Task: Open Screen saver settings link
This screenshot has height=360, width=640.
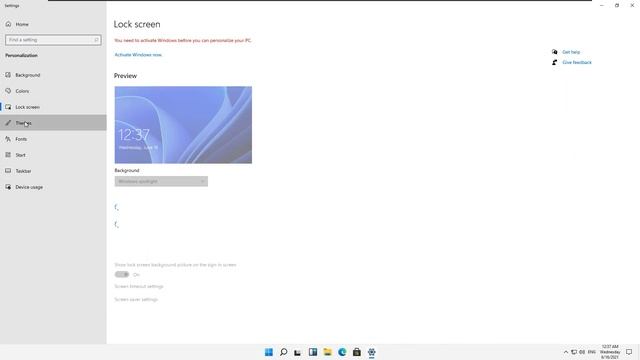Action: pyautogui.click(x=136, y=300)
